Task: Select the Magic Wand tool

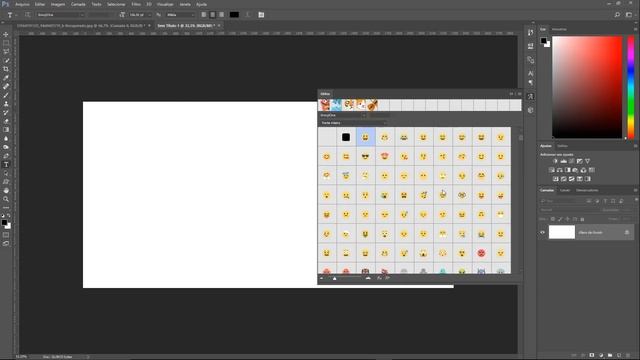Action: click(x=6, y=60)
